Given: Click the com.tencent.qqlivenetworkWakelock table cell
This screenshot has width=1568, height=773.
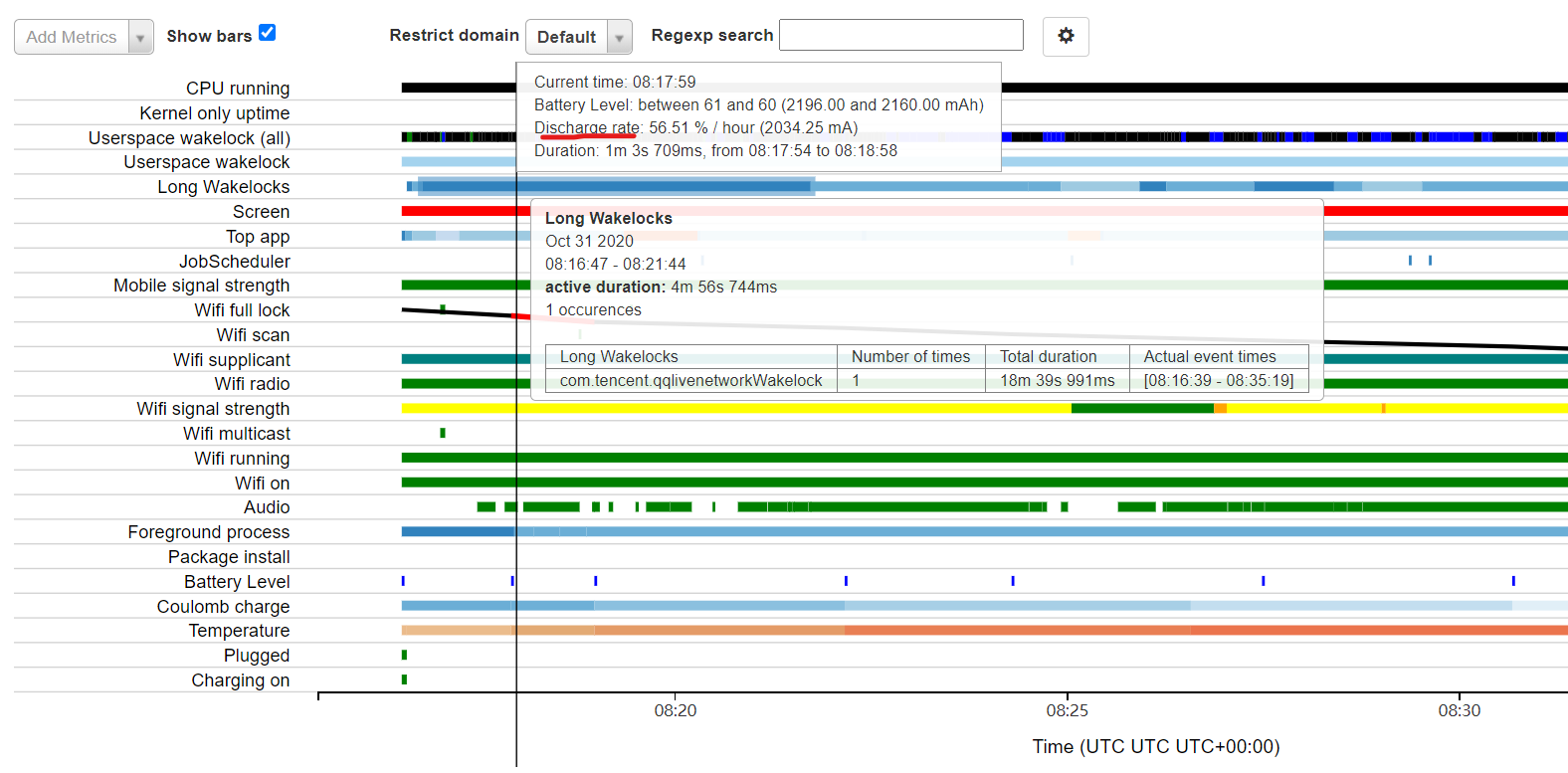Looking at the screenshot, I should point(690,380).
